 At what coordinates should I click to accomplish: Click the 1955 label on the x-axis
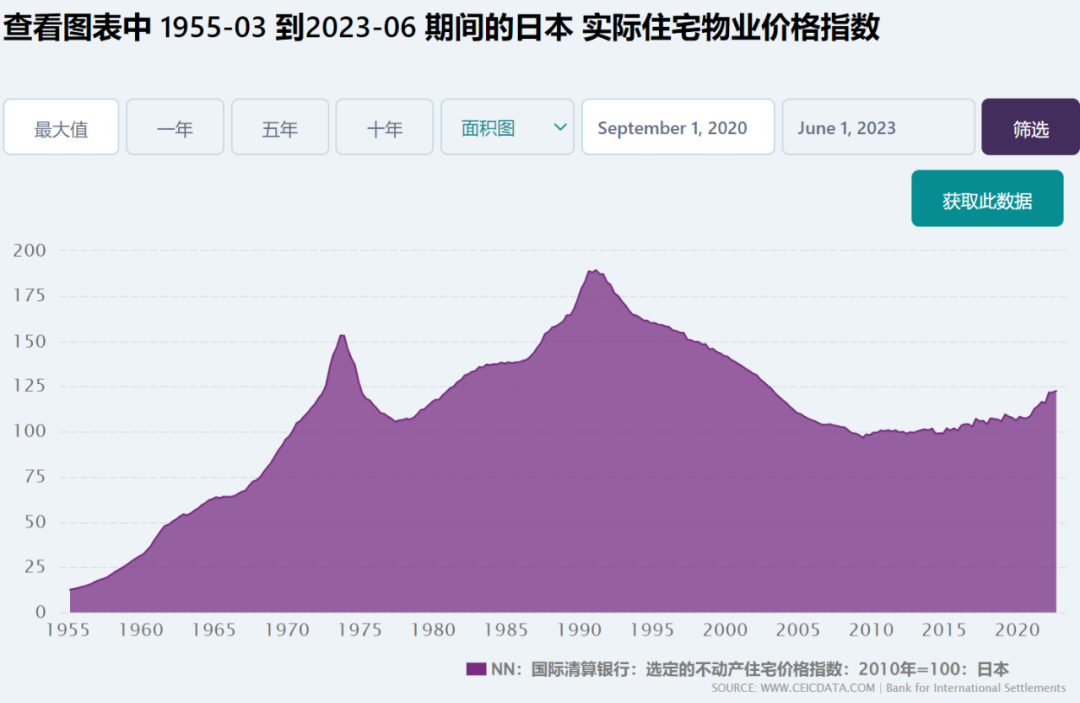68,629
